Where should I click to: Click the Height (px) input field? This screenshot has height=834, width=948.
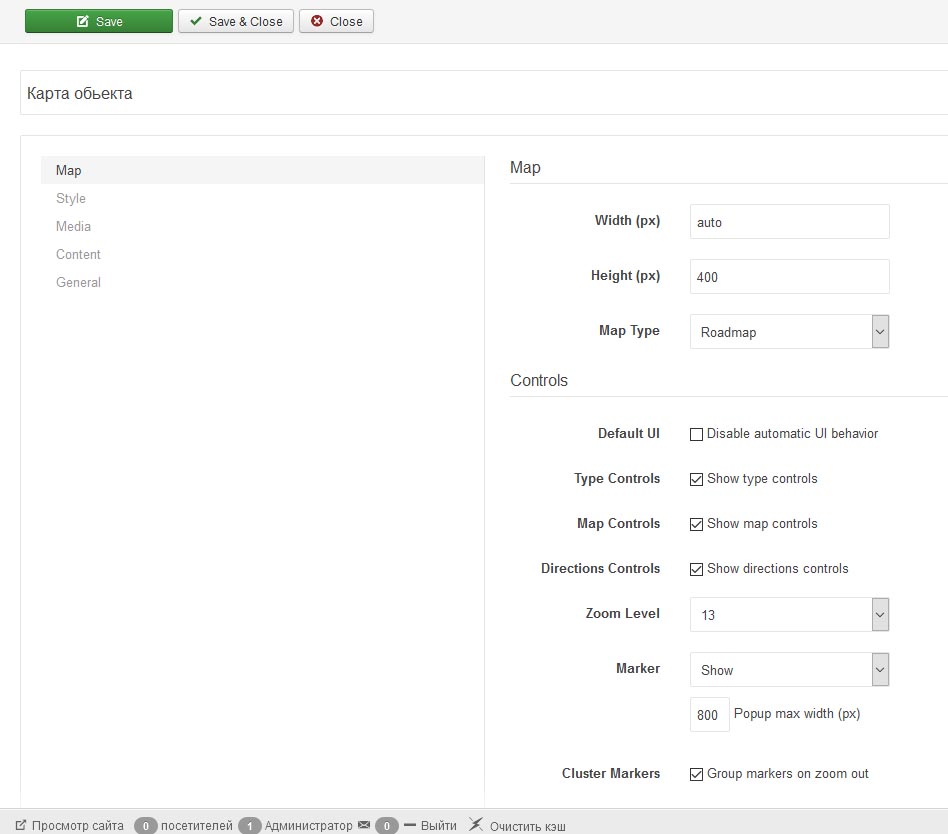(789, 277)
